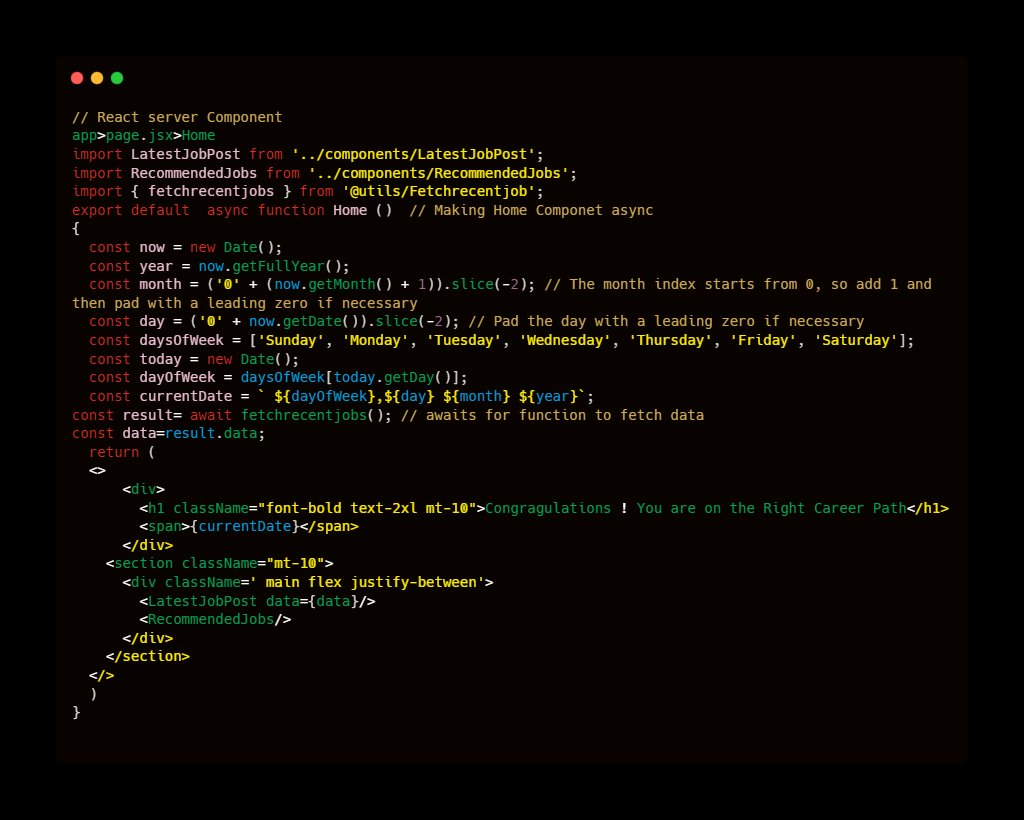Click the 'Tuesday' string in the array
The image size is (1024, 820).
point(464,341)
